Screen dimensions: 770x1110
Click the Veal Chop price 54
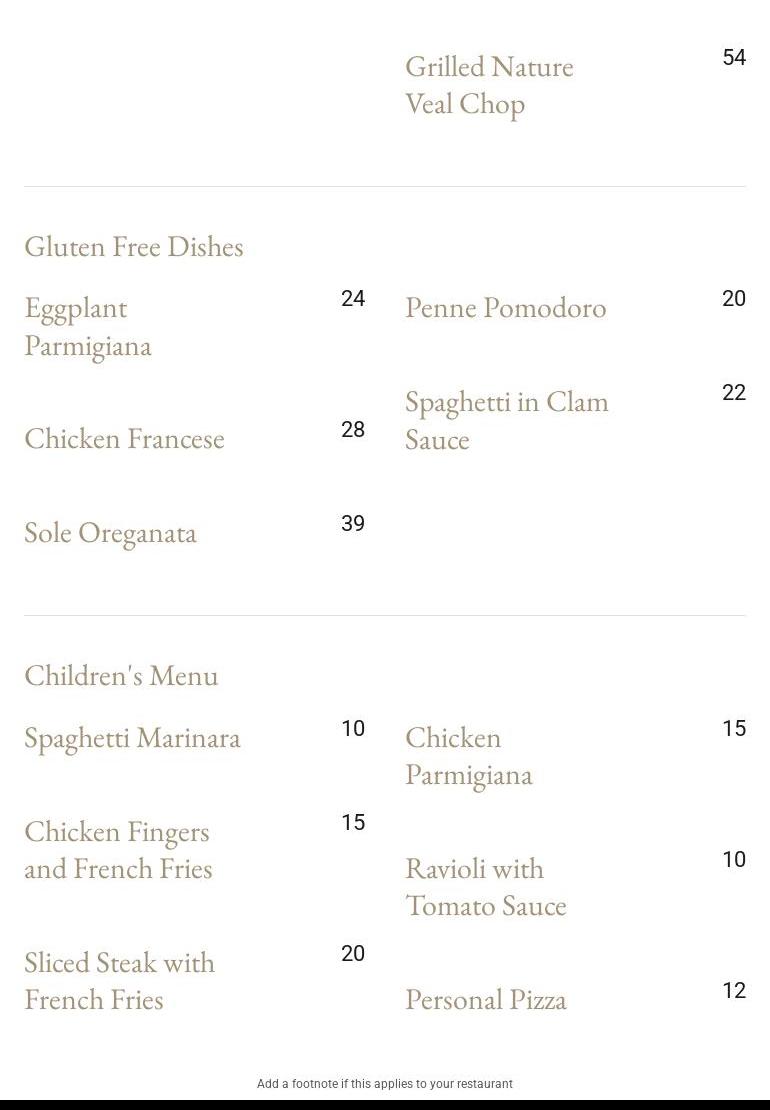734,57
